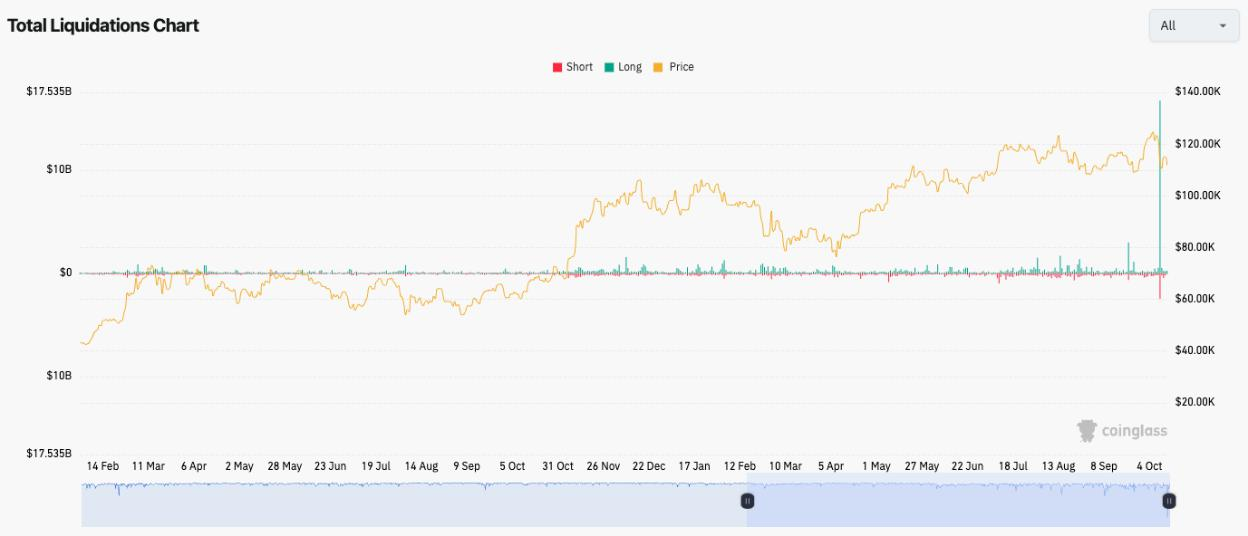Click the unselected area of the overview slider
This screenshot has height=536, width=1248.
414,500
